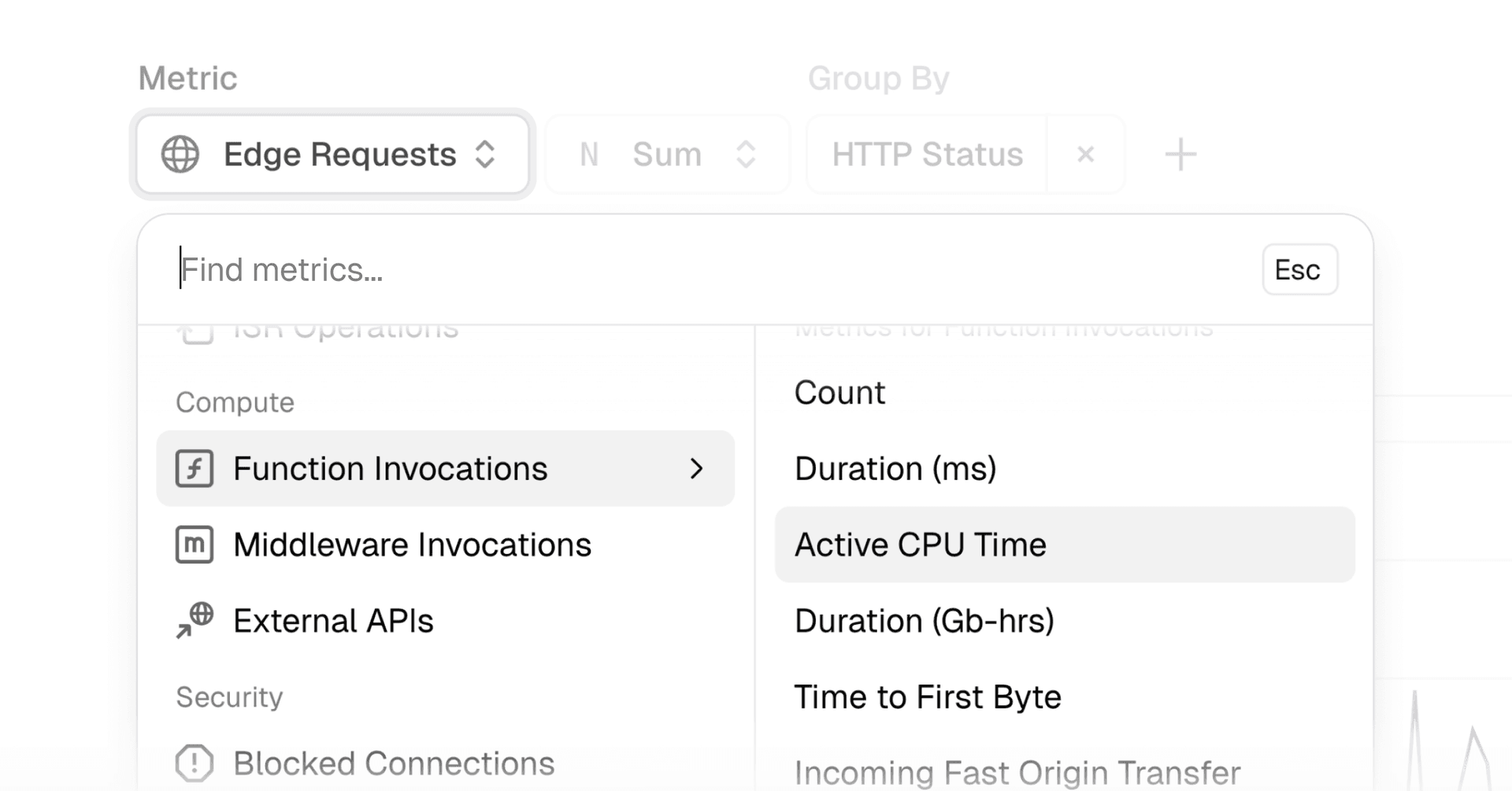This screenshot has height=791, width=1512.
Task: Choose Active CPU Time metric
Action: coord(920,545)
